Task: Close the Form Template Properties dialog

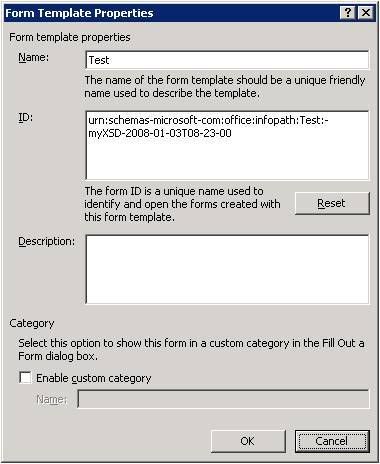Action: click(366, 13)
